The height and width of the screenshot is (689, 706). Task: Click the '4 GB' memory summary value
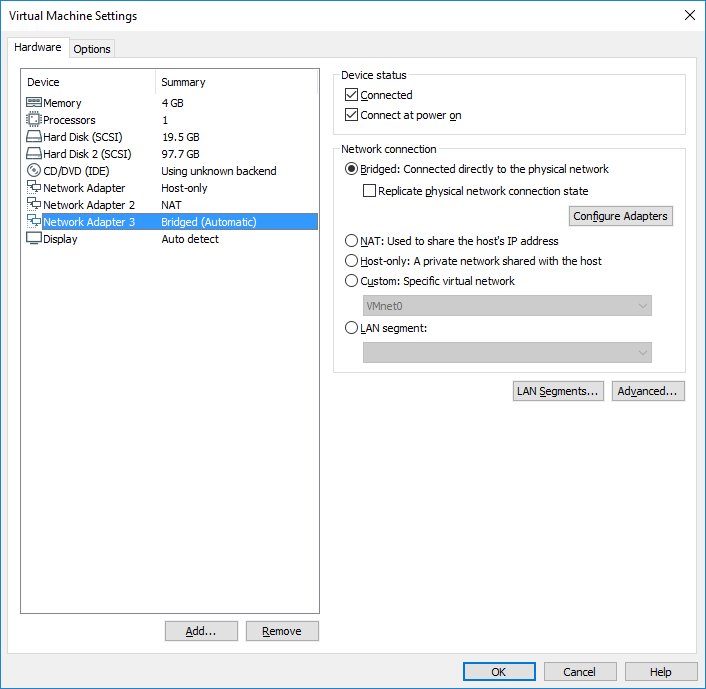click(x=172, y=103)
